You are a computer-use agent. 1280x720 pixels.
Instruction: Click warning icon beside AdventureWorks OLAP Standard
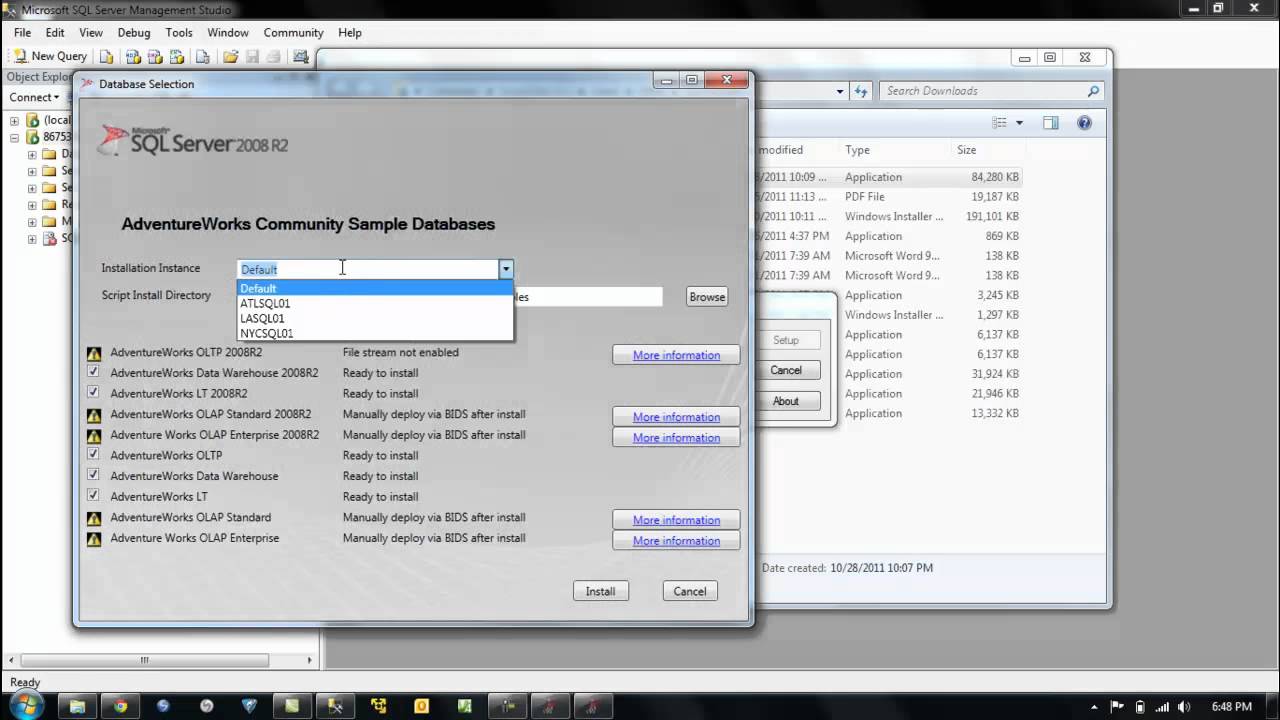pos(94,518)
